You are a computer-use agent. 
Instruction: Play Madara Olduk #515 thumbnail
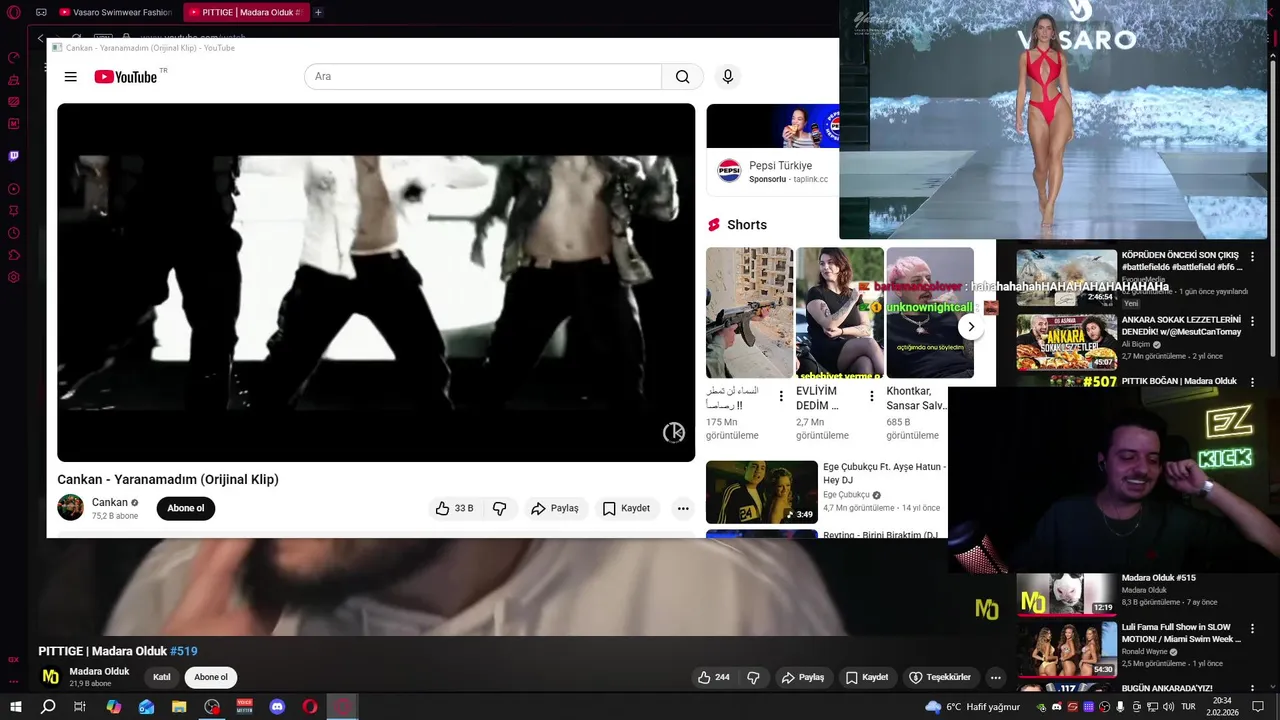[x=1066, y=594]
